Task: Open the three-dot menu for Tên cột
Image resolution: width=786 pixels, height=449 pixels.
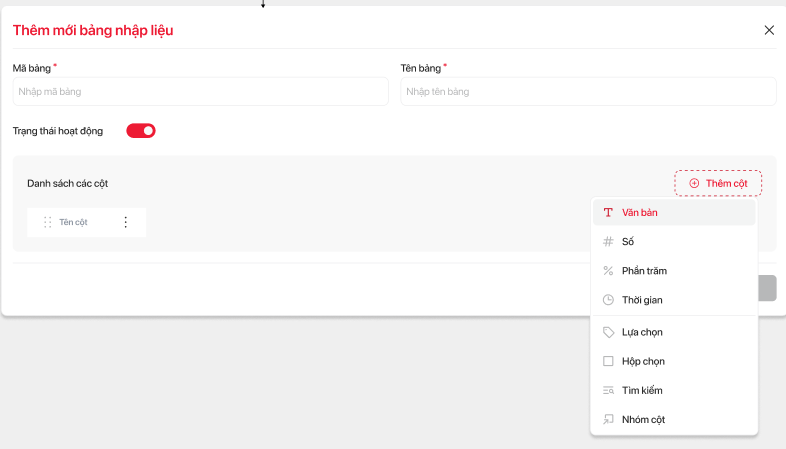Action: tap(125, 222)
